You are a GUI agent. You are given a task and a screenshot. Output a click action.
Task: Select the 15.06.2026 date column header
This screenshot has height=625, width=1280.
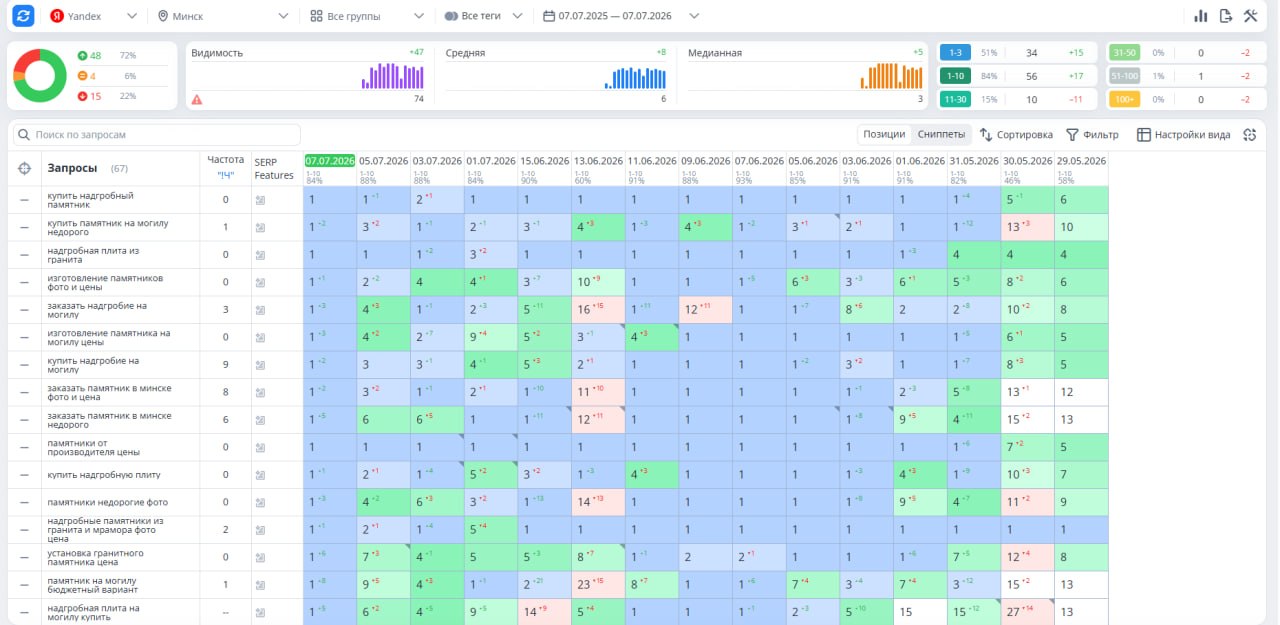tap(545, 161)
